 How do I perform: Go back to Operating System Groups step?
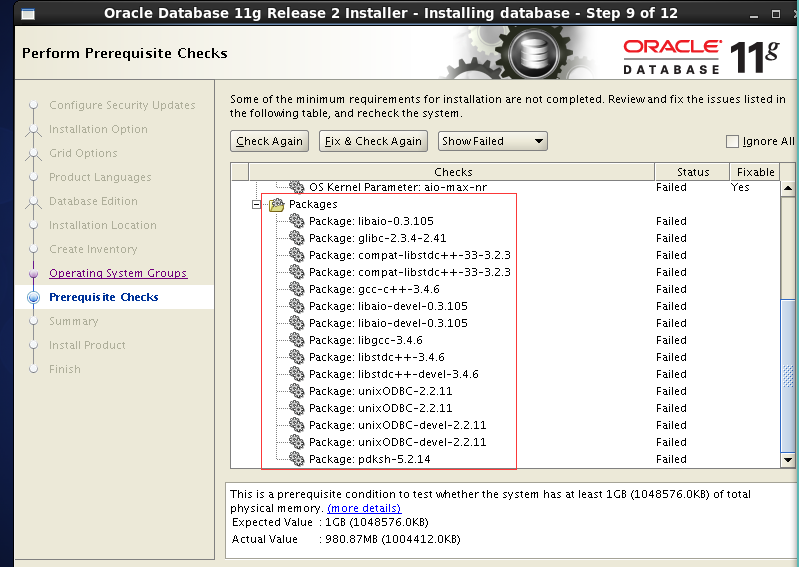118,273
